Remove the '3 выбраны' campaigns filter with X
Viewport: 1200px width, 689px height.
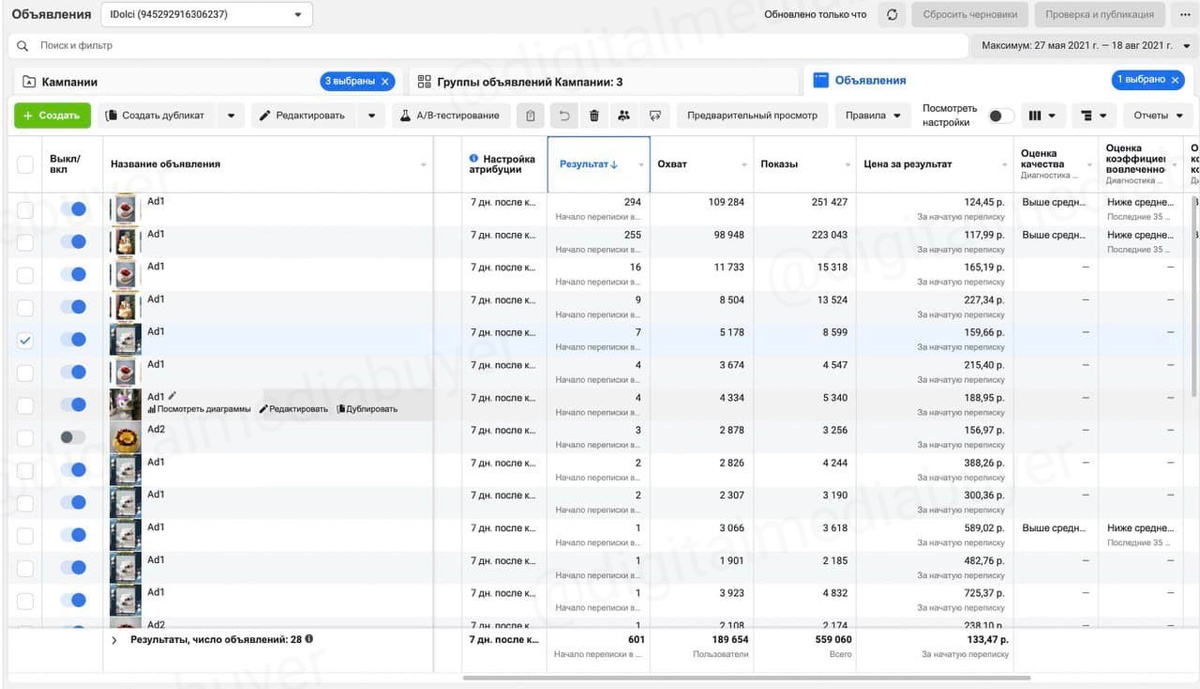coord(386,81)
